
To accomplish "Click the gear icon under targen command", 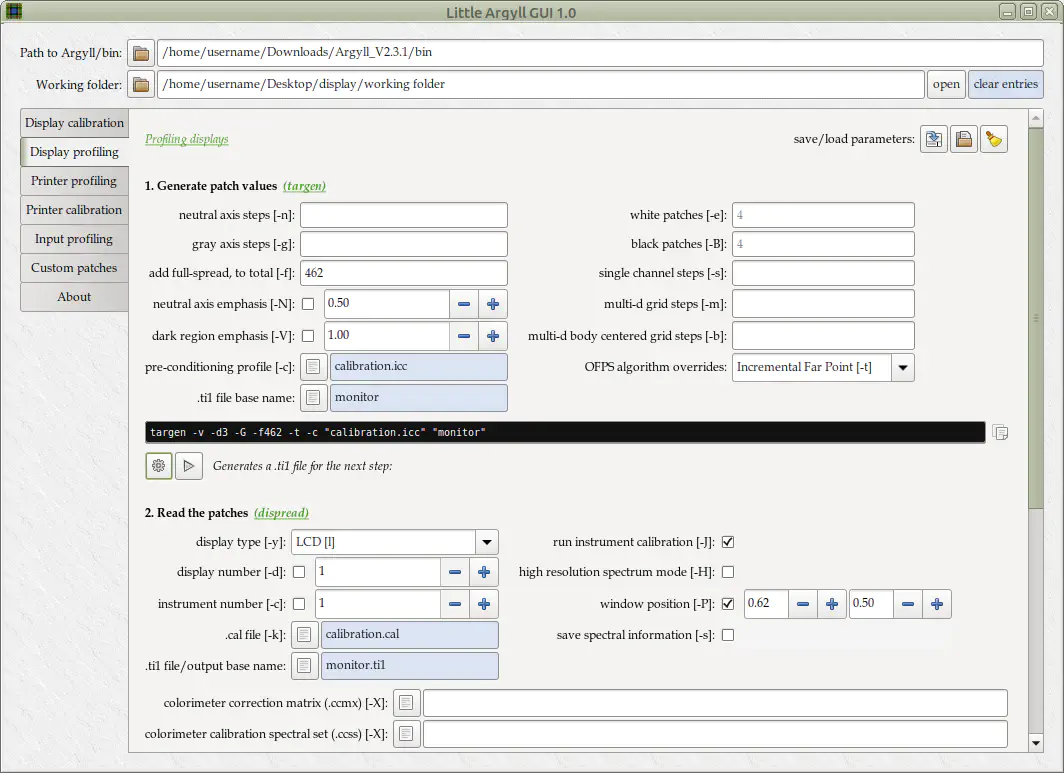I will click(x=159, y=466).
